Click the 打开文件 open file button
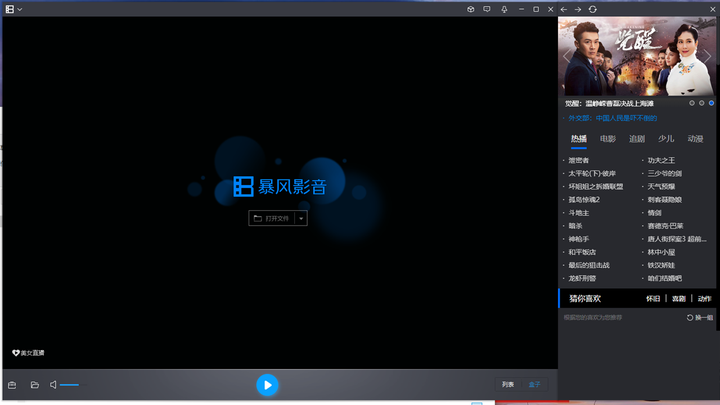This screenshot has width=720, height=405. [x=271, y=218]
